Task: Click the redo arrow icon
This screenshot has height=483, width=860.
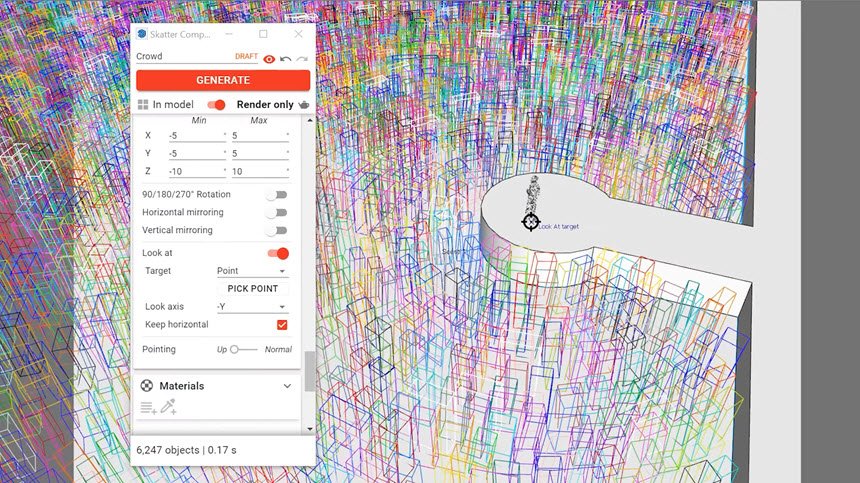Action: (x=302, y=59)
